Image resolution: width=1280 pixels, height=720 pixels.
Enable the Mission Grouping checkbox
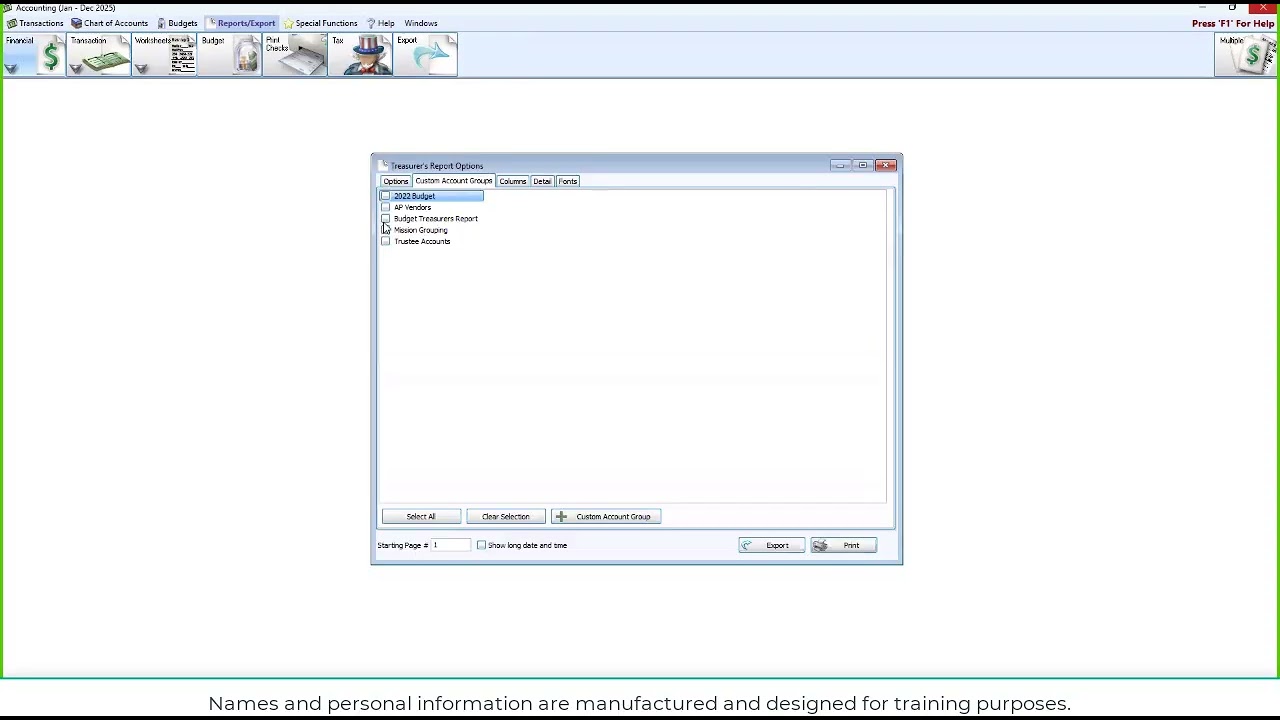(x=386, y=230)
